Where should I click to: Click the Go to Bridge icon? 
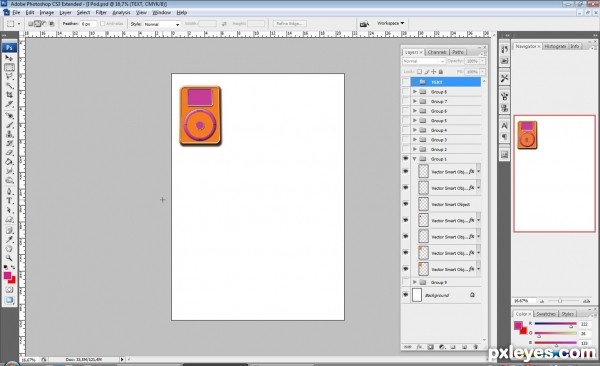364,24
